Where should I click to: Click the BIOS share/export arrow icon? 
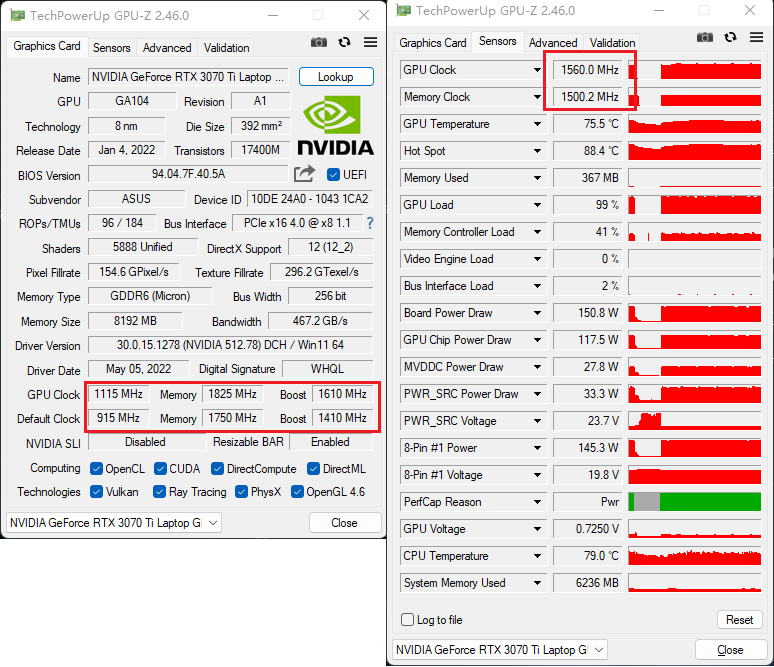[x=304, y=174]
